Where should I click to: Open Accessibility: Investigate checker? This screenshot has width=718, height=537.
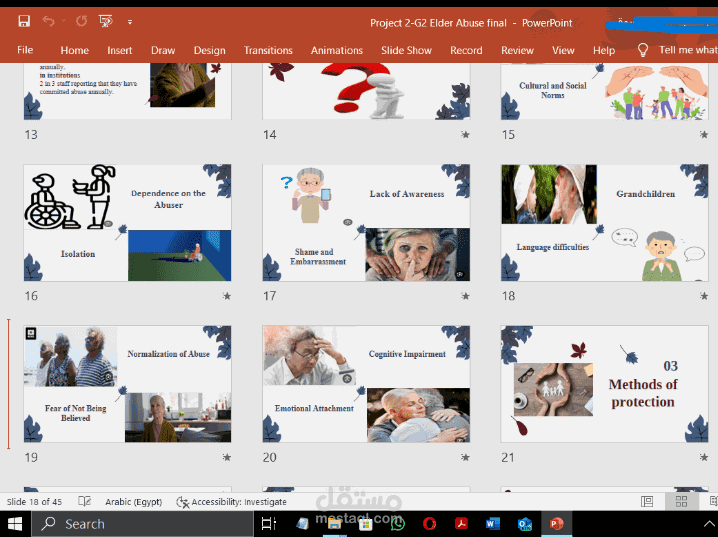click(231, 502)
